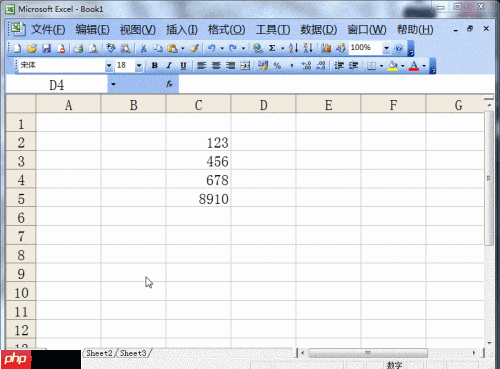The image size is (500, 369).
Task: Click the horizontal scrollbar thumb
Action: [368, 353]
